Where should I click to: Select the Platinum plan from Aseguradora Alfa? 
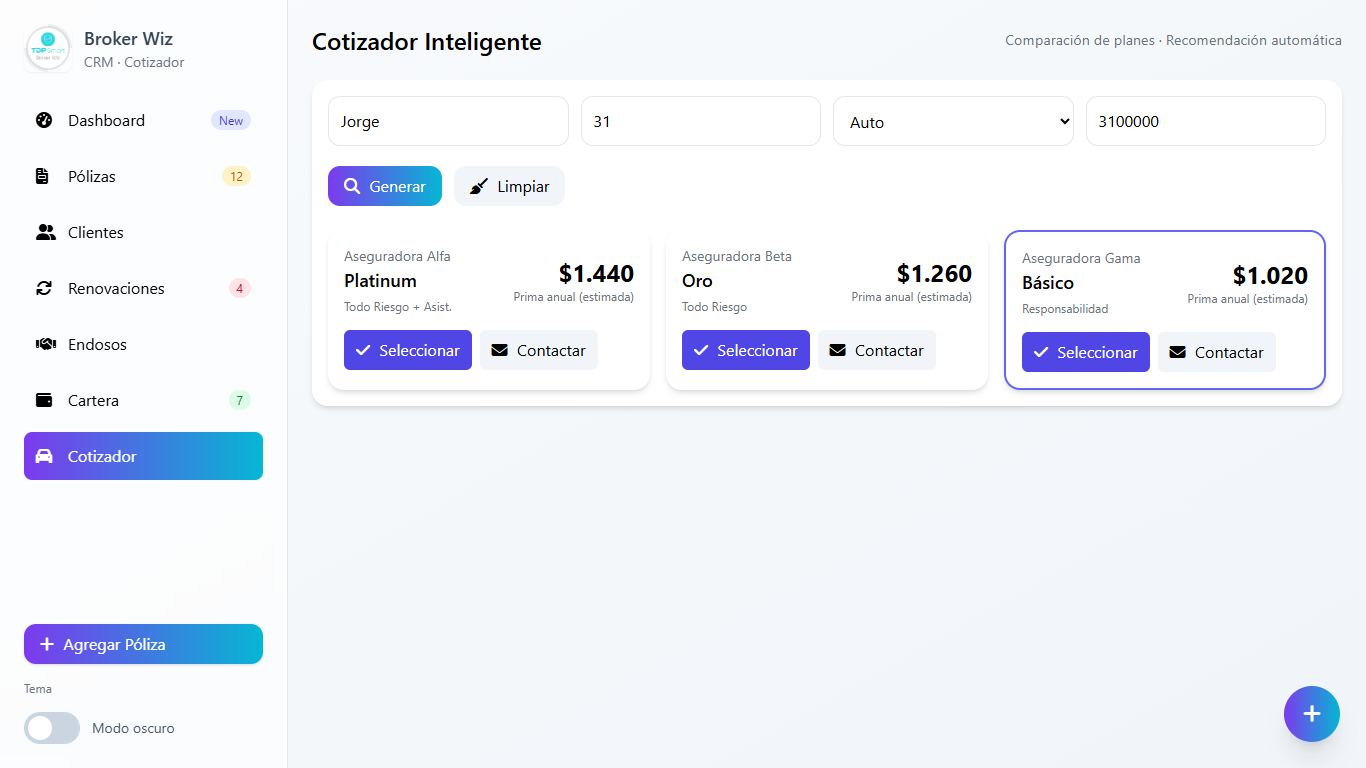coord(408,351)
